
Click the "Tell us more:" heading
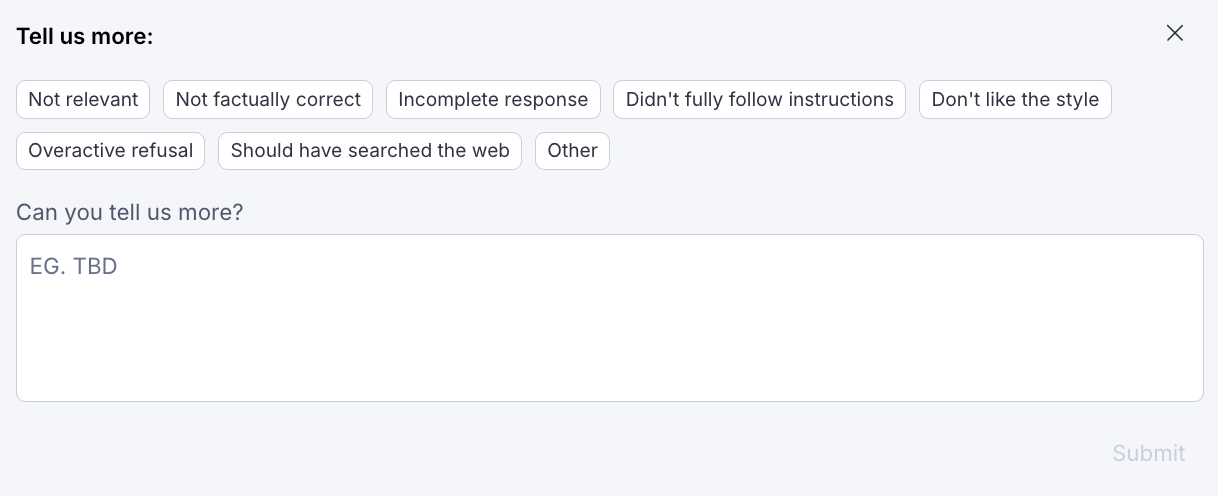[85, 37]
